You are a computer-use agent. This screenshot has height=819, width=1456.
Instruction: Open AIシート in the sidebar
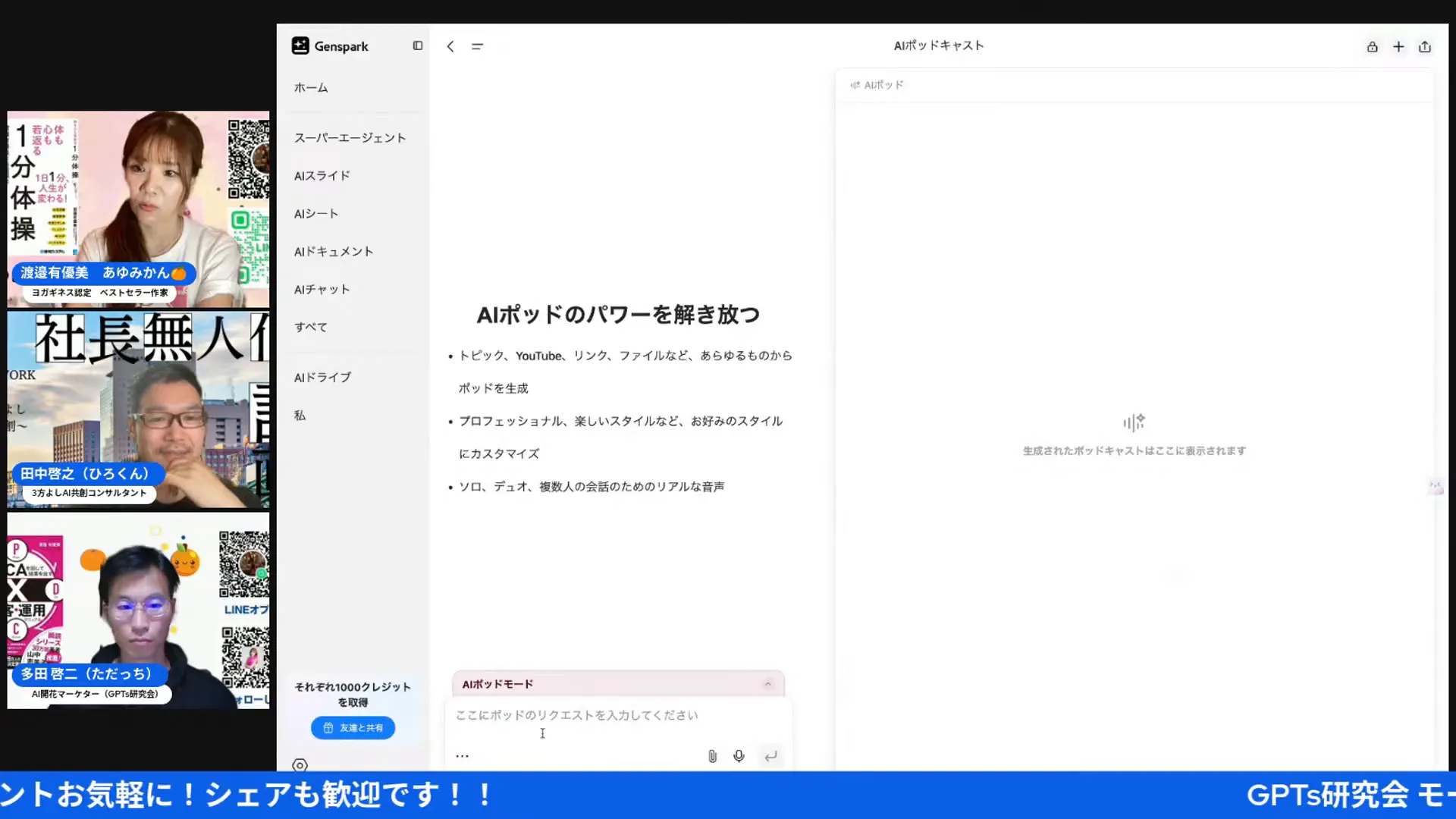(316, 214)
